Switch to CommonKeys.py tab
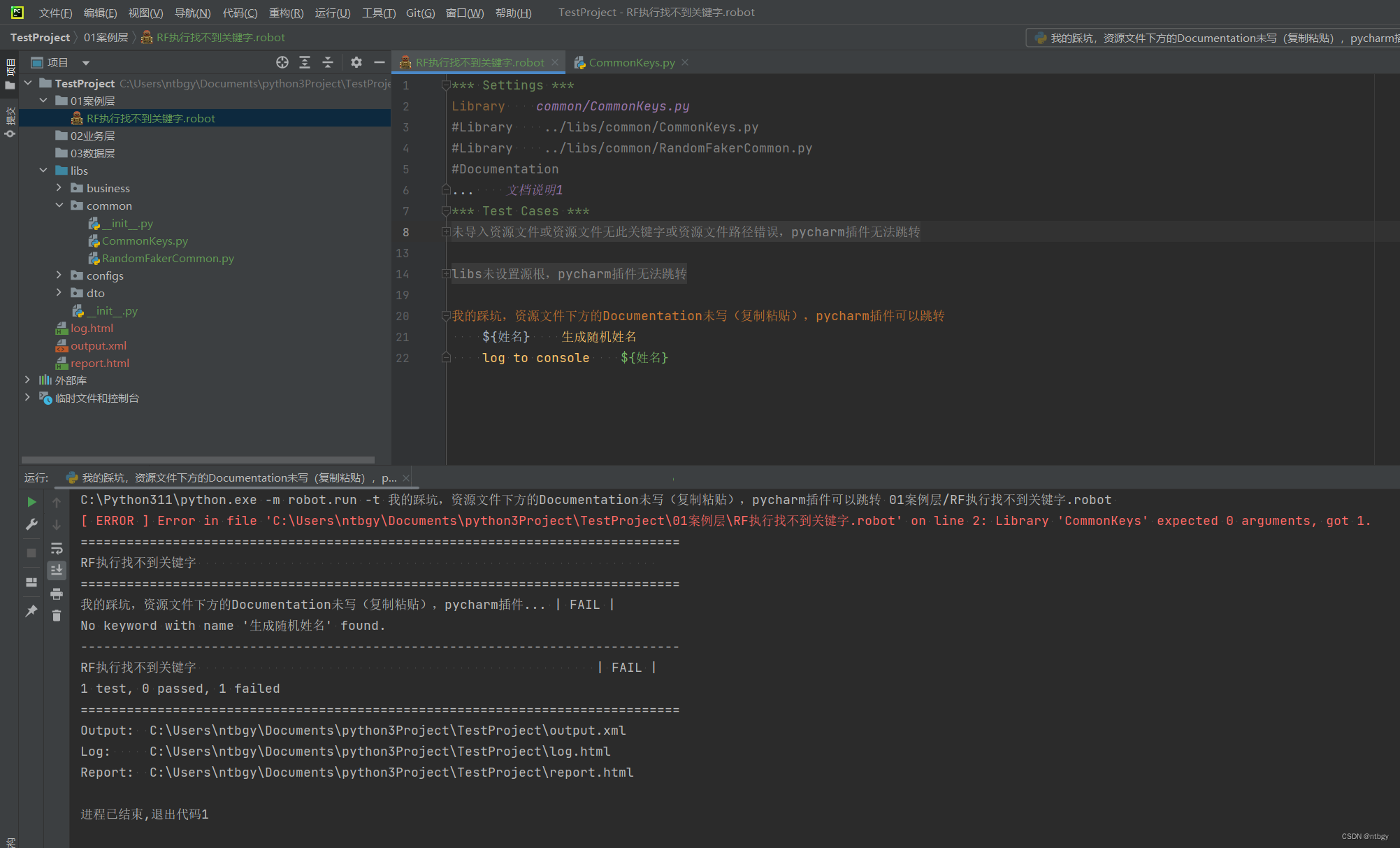Screen dimensions: 1400x848 point(631,63)
